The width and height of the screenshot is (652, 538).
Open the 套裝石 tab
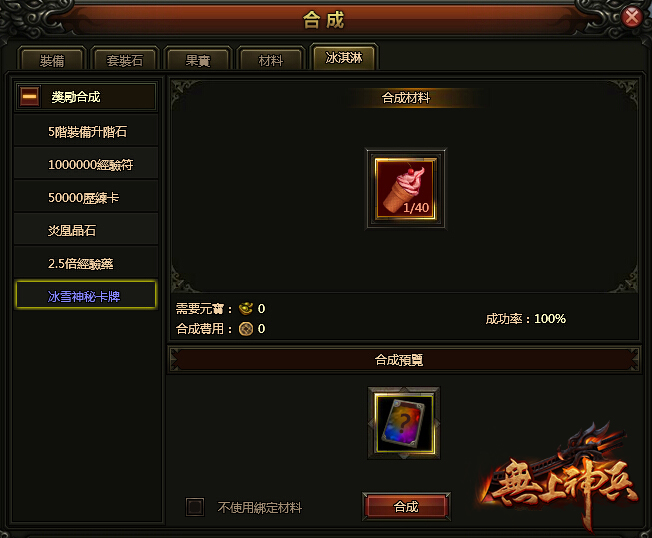tap(125, 61)
